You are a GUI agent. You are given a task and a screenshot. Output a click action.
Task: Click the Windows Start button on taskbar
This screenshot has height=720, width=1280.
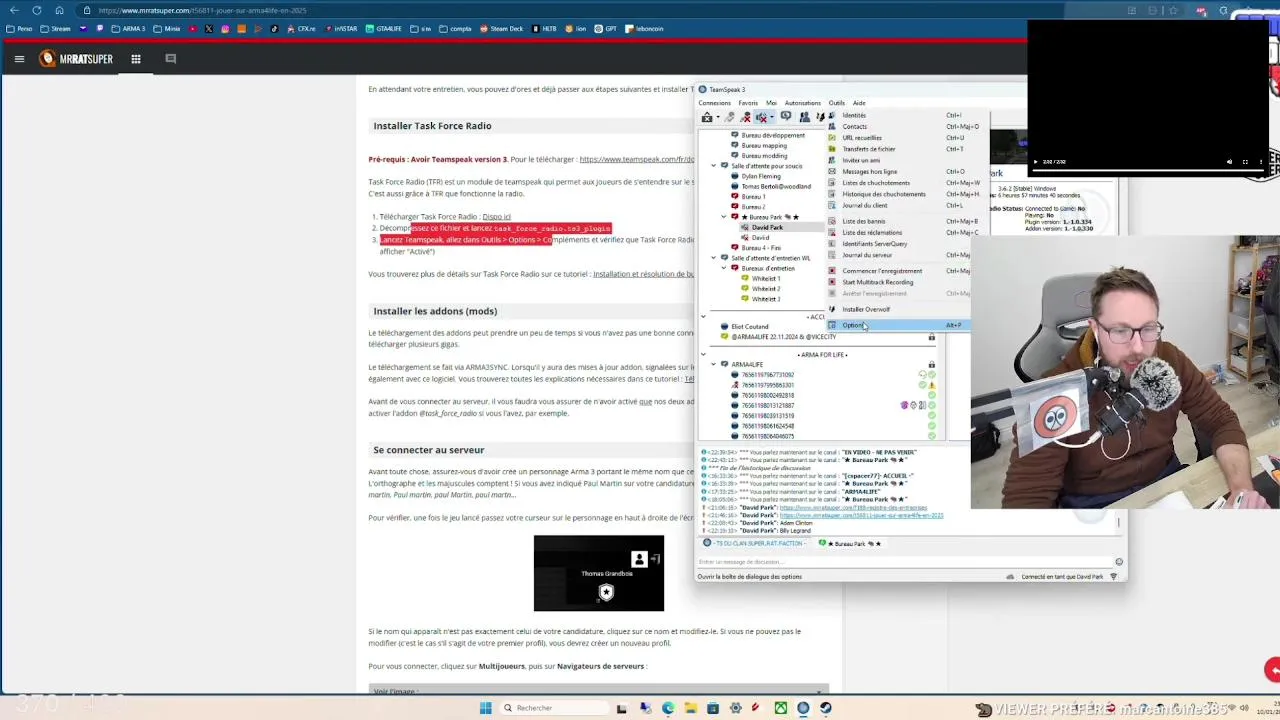tap(486, 708)
